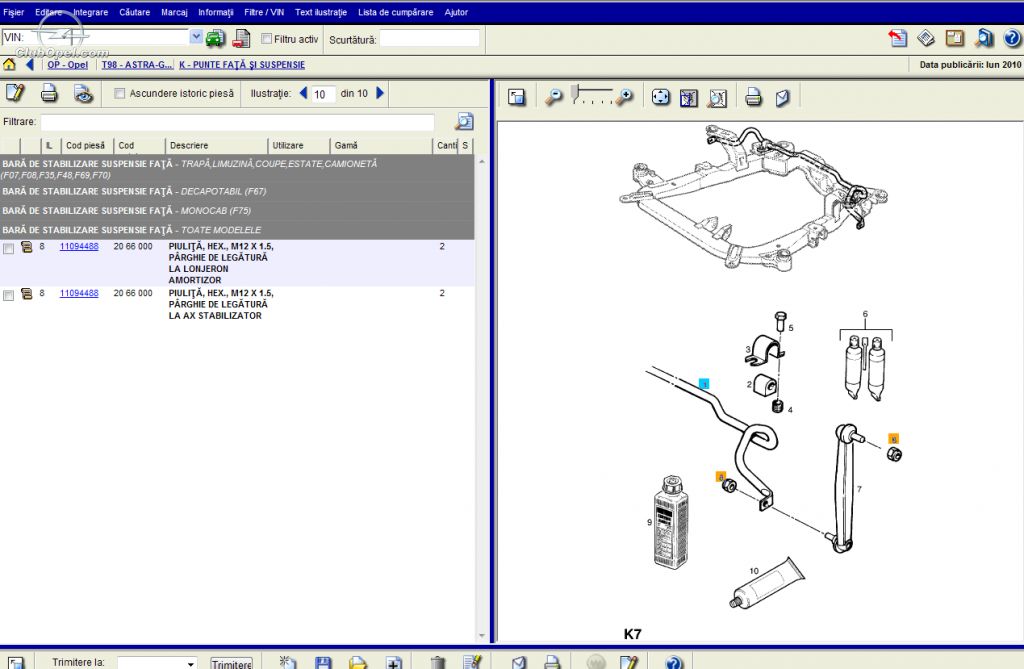The width and height of the screenshot is (1024, 669).
Task: Click the note icon on the LA LONJERON AMORTIZOR row
Action: (27, 247)
